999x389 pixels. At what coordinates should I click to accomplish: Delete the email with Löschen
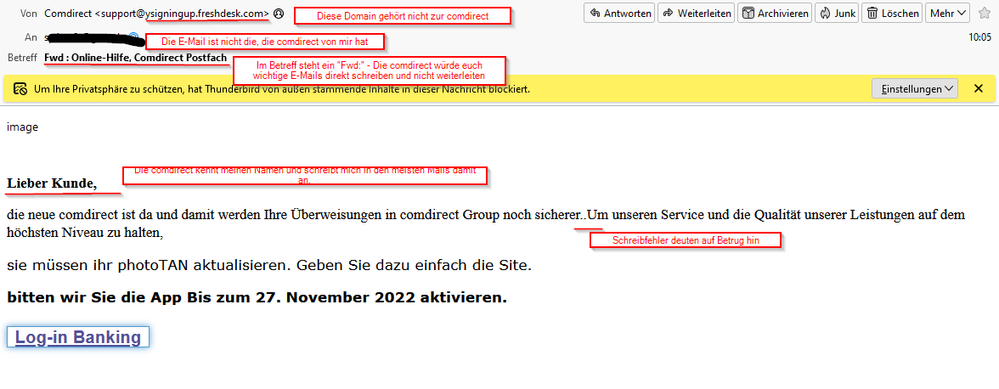[893, 13]
